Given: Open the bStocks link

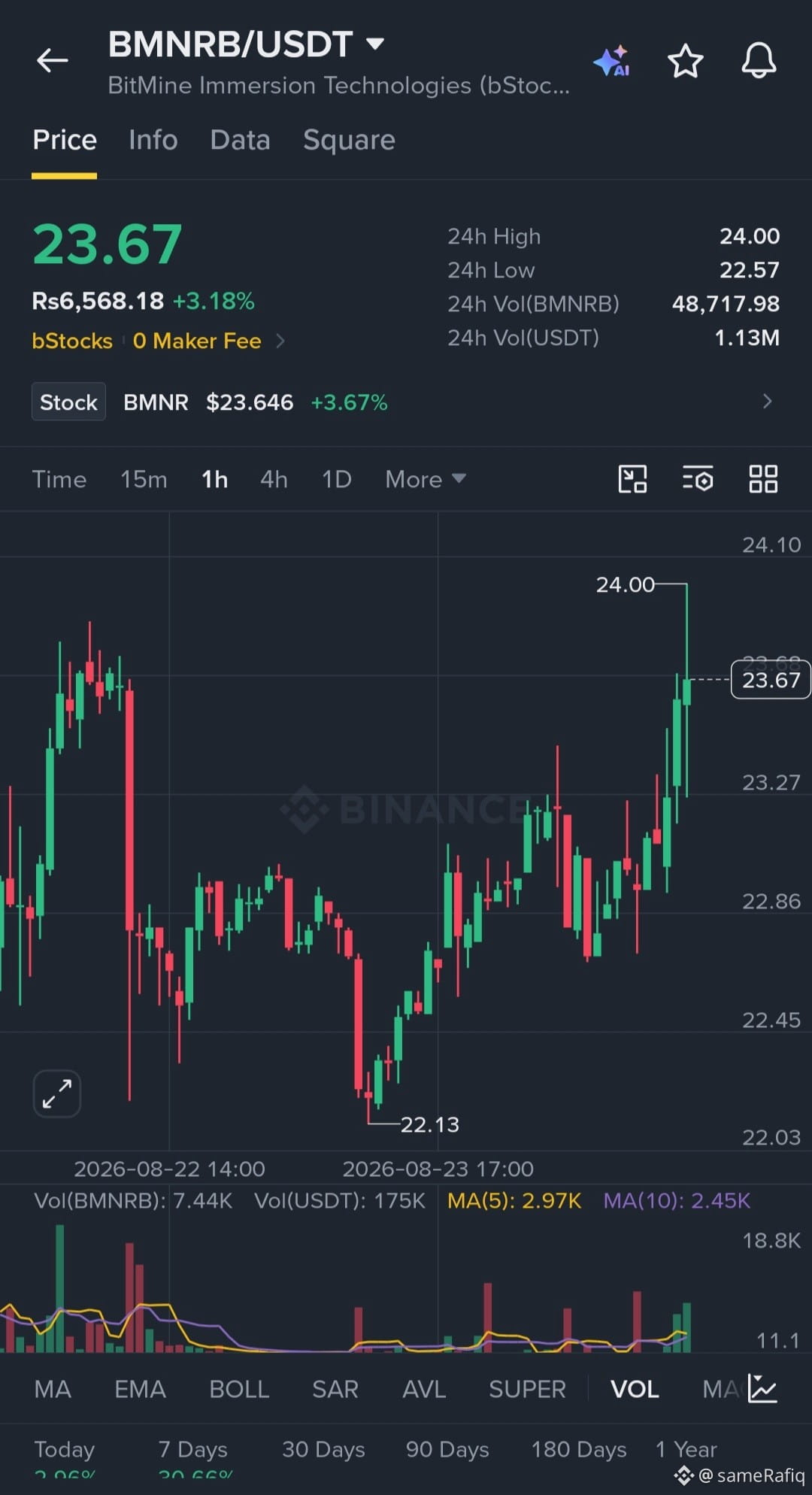Looking at the screenshot, I should coord(72,341).
